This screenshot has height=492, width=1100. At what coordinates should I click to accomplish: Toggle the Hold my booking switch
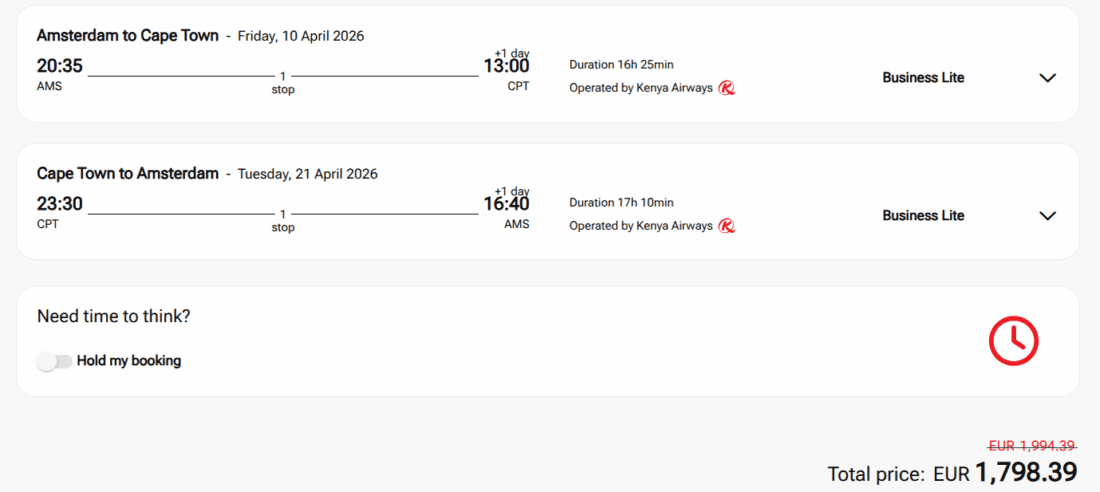pyautogui.click(x=55, y=361)
